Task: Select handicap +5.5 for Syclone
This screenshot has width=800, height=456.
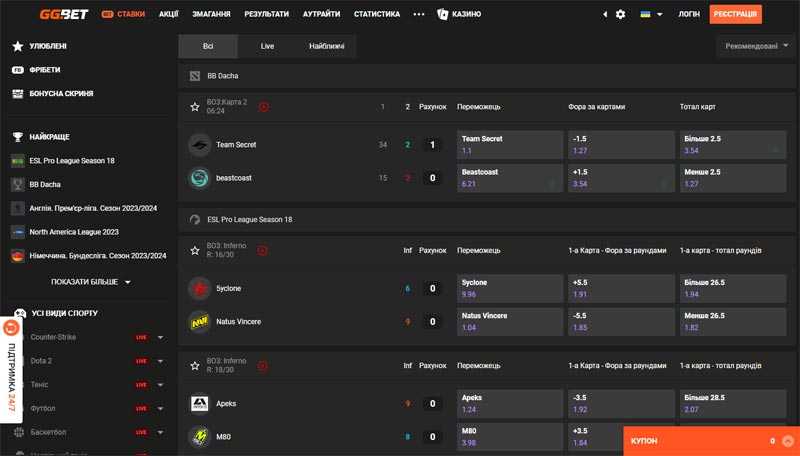Action: [x=621, y=289]
